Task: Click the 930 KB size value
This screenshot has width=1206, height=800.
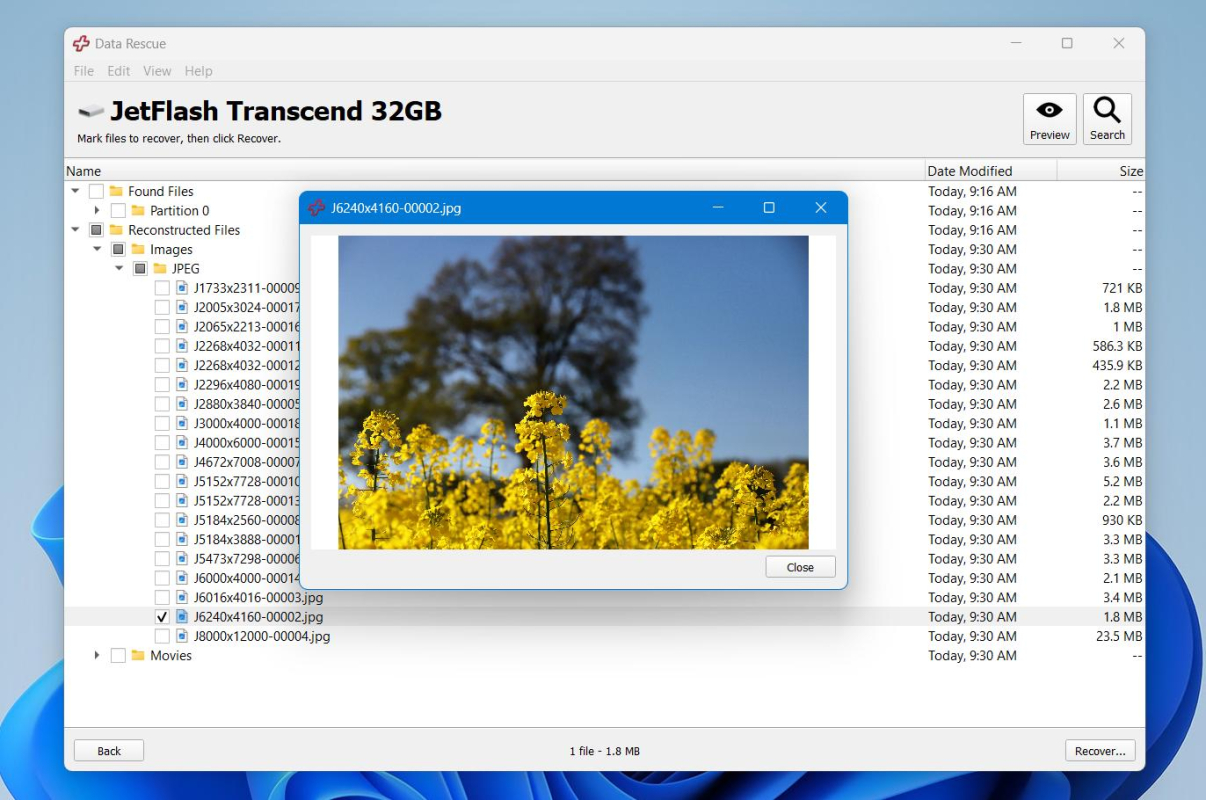Action: (1122, 520)
